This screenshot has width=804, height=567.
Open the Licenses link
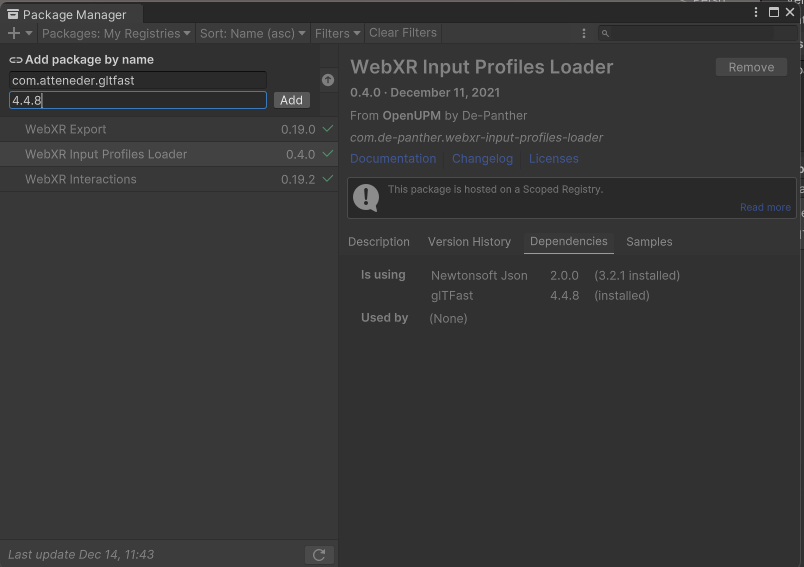pos(553,158)
